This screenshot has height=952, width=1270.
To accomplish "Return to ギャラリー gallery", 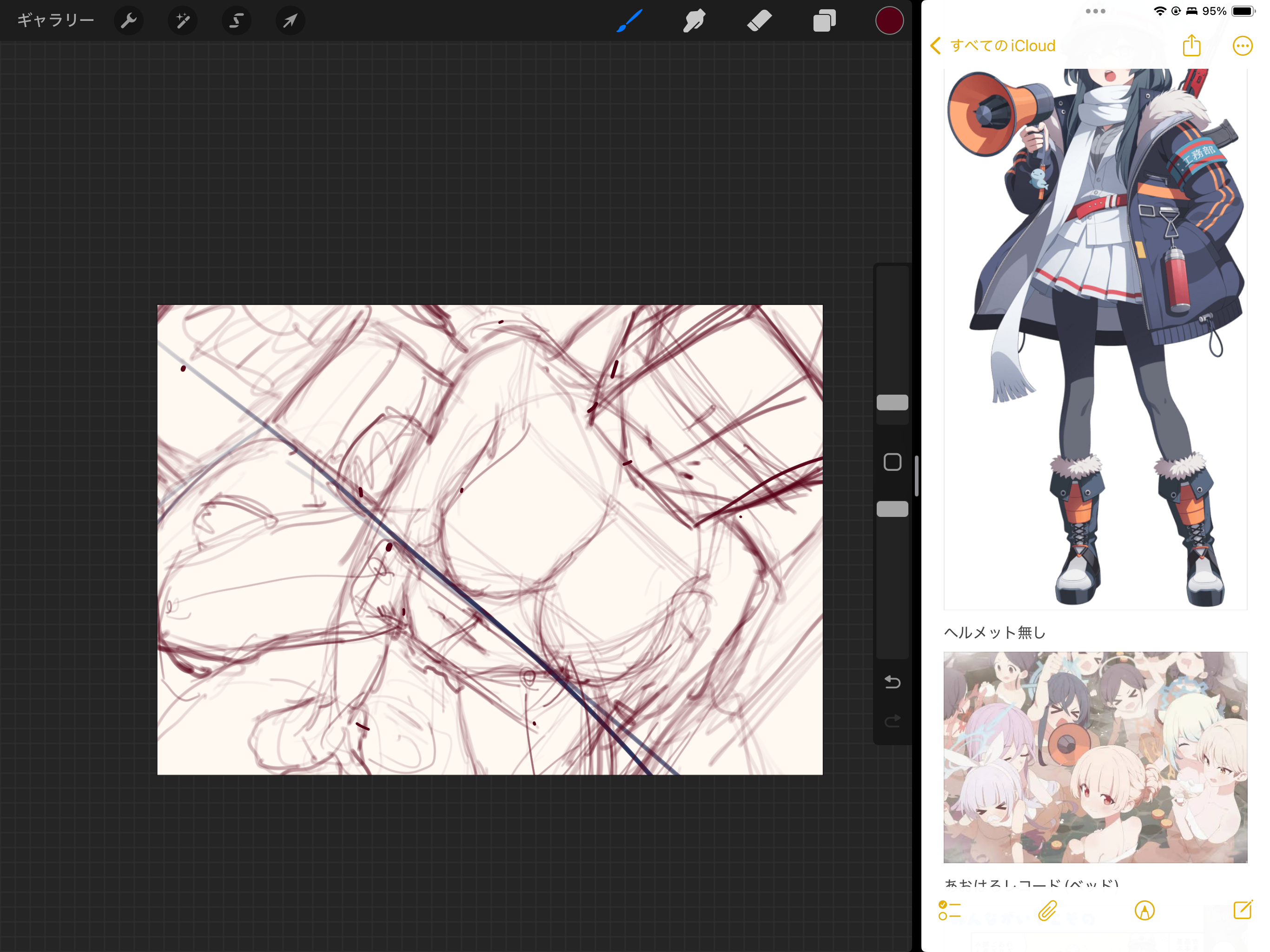I will 56,21.
